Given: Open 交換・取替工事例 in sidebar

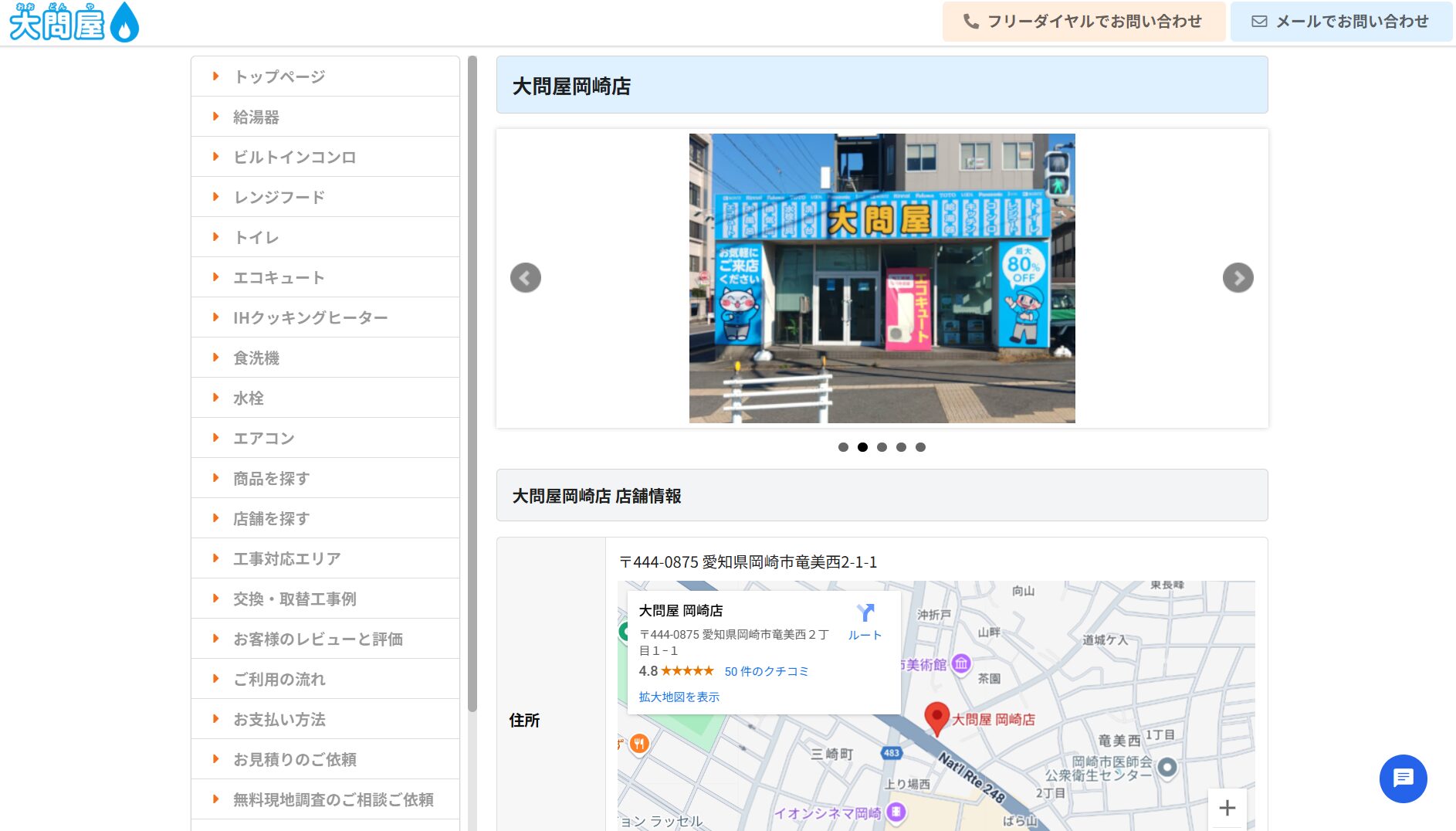Looking at the screenshot, I should [x=325, y=599].
